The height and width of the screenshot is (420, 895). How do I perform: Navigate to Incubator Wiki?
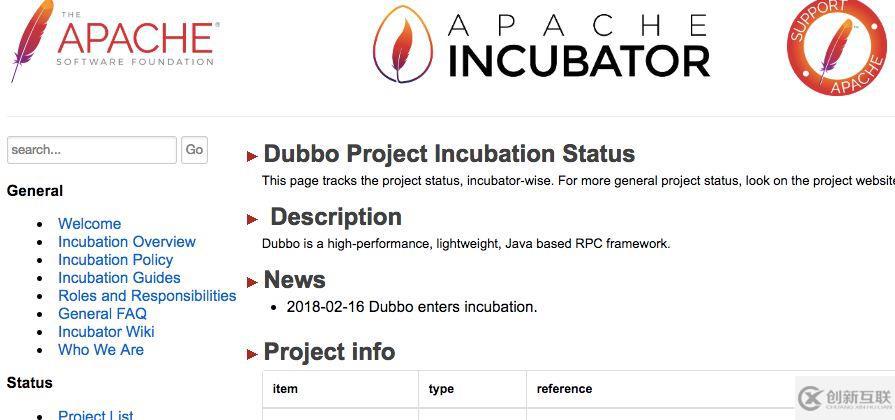pos(106,332)
